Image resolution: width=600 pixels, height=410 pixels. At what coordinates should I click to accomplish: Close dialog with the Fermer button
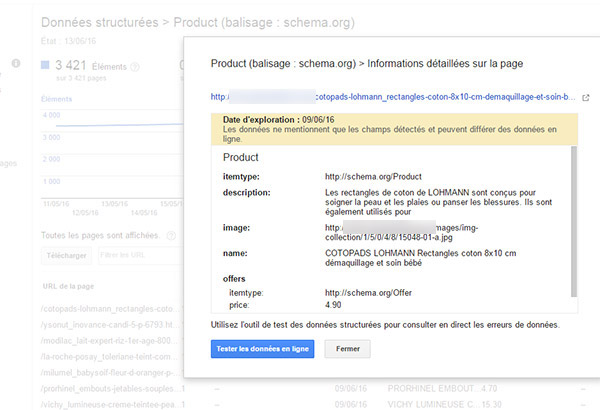[x=347, y=349]
